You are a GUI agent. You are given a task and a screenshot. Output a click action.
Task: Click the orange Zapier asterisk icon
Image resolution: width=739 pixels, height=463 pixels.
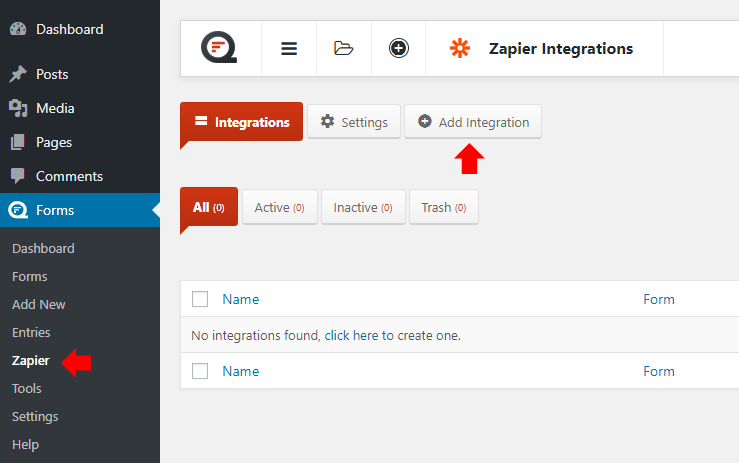460,48
